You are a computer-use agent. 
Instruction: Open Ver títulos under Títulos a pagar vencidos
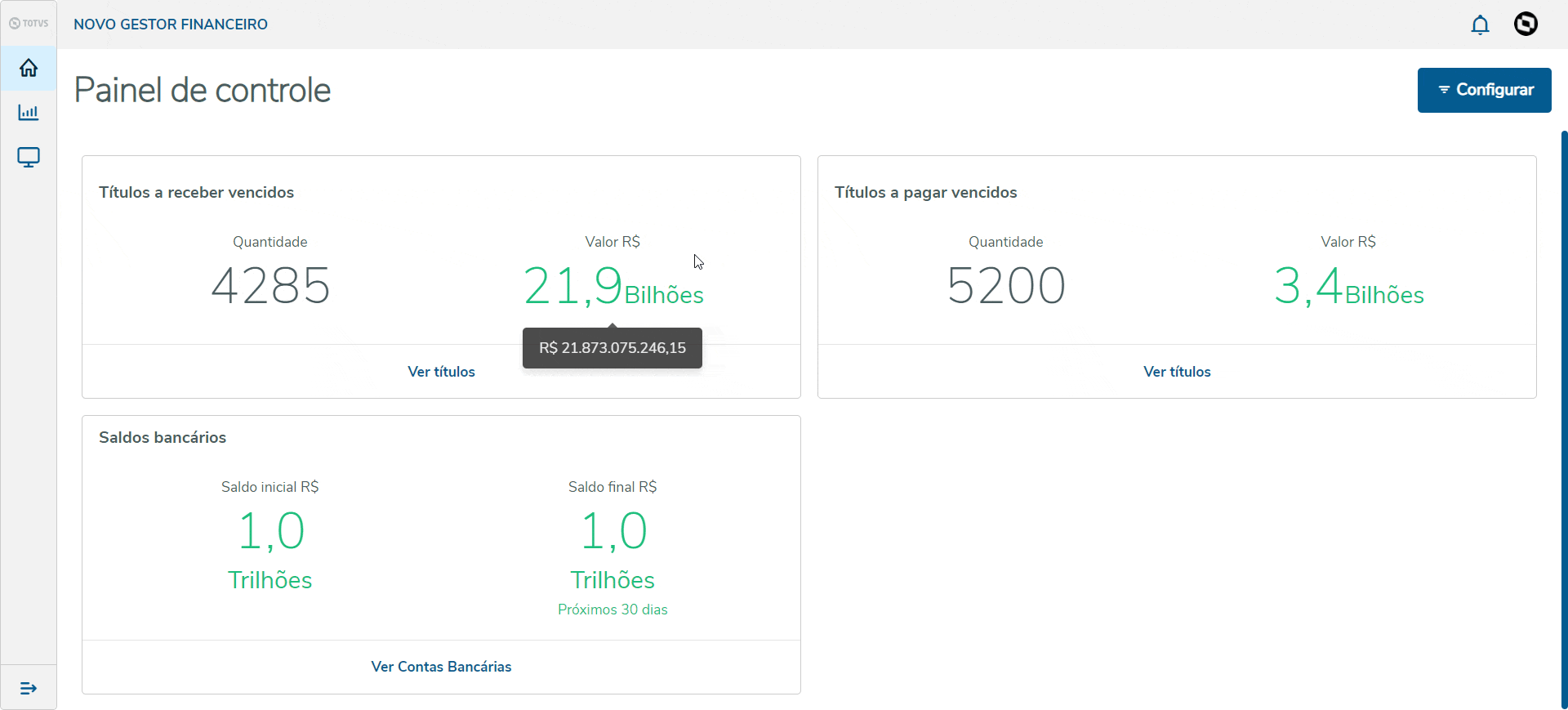1177,372
